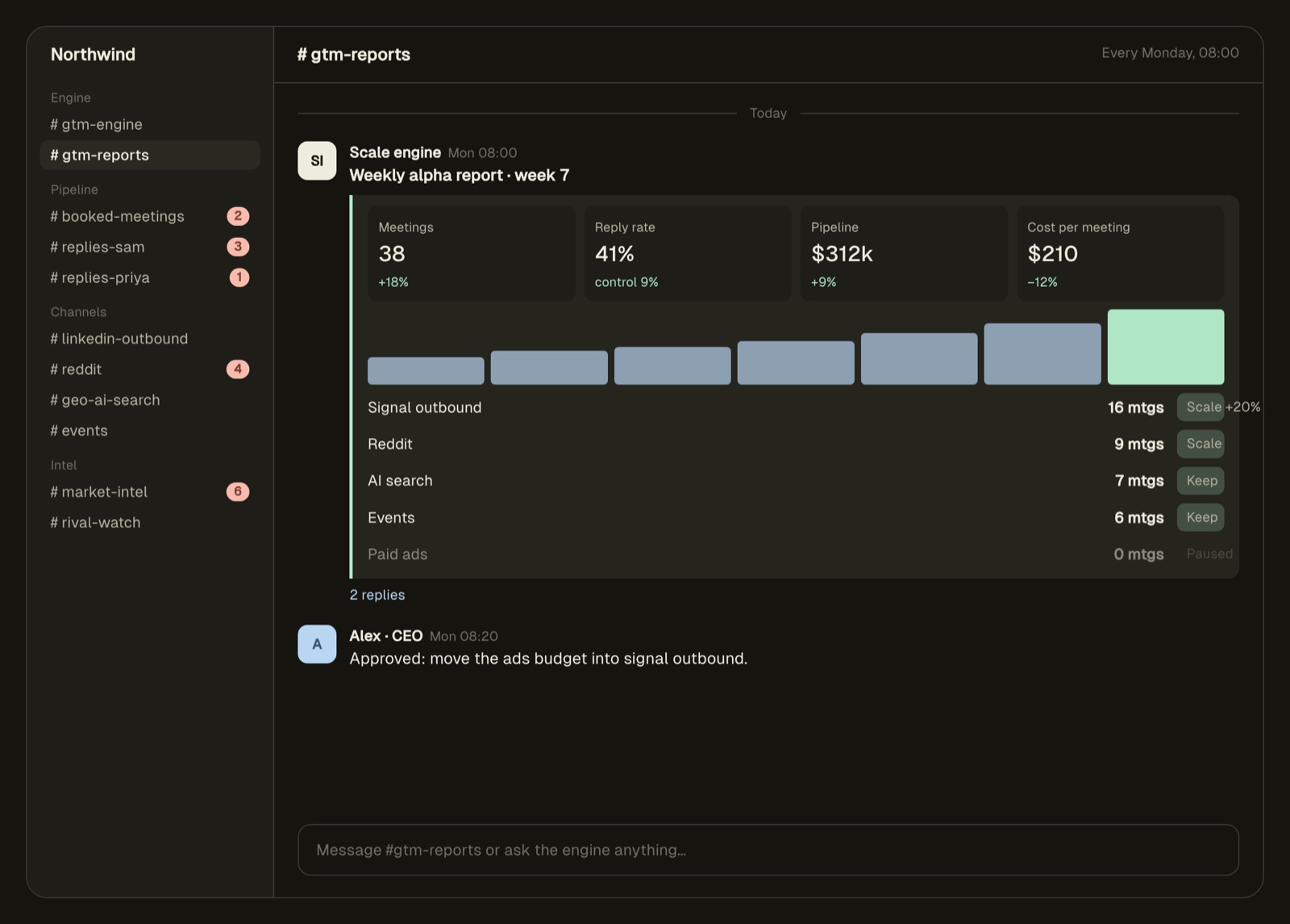1290x924 pixels.
Task: Open the #reddit channel
Action: pyautogui.click(x=150, y=369)
